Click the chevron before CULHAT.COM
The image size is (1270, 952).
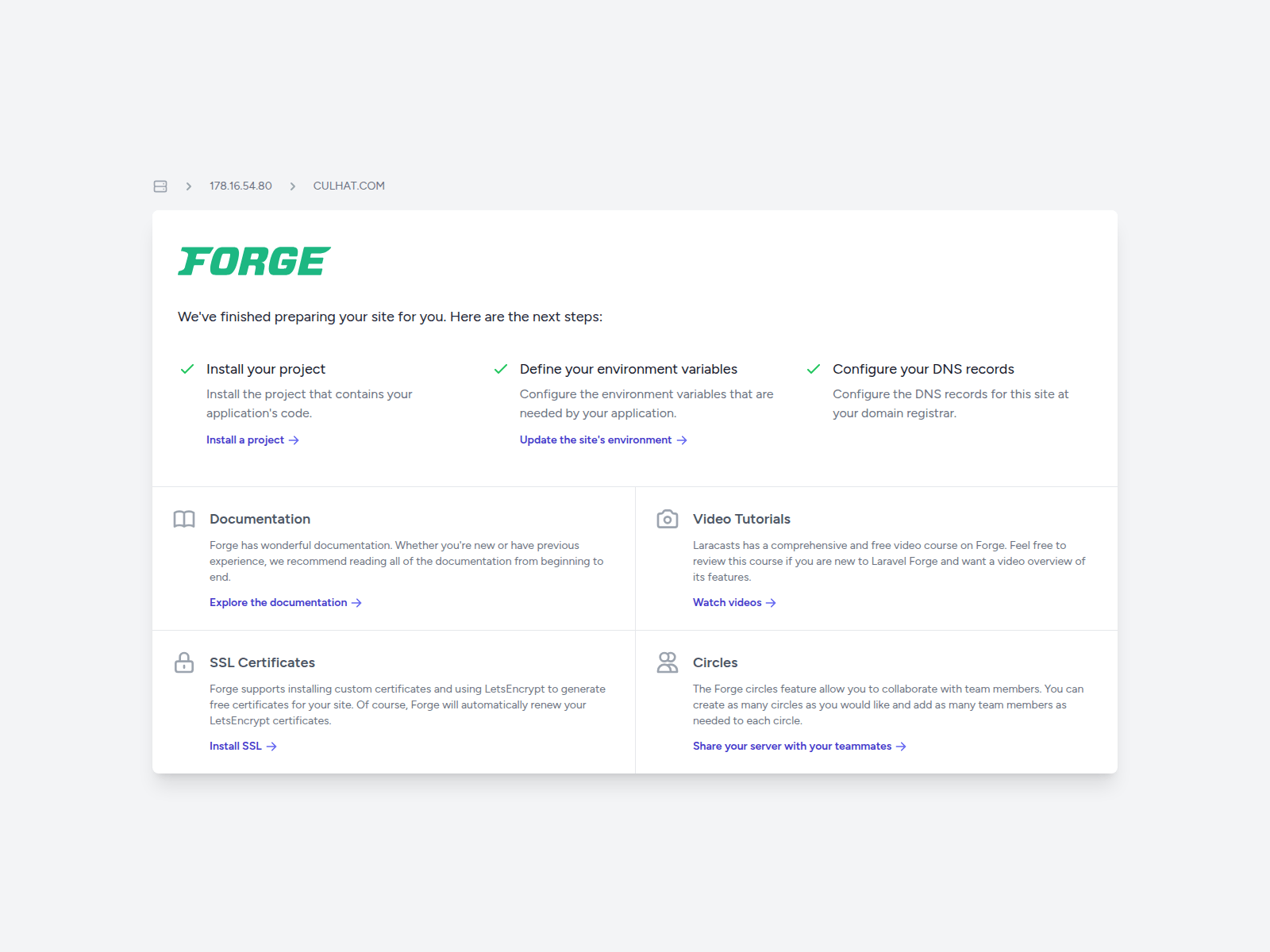[293, 186]
